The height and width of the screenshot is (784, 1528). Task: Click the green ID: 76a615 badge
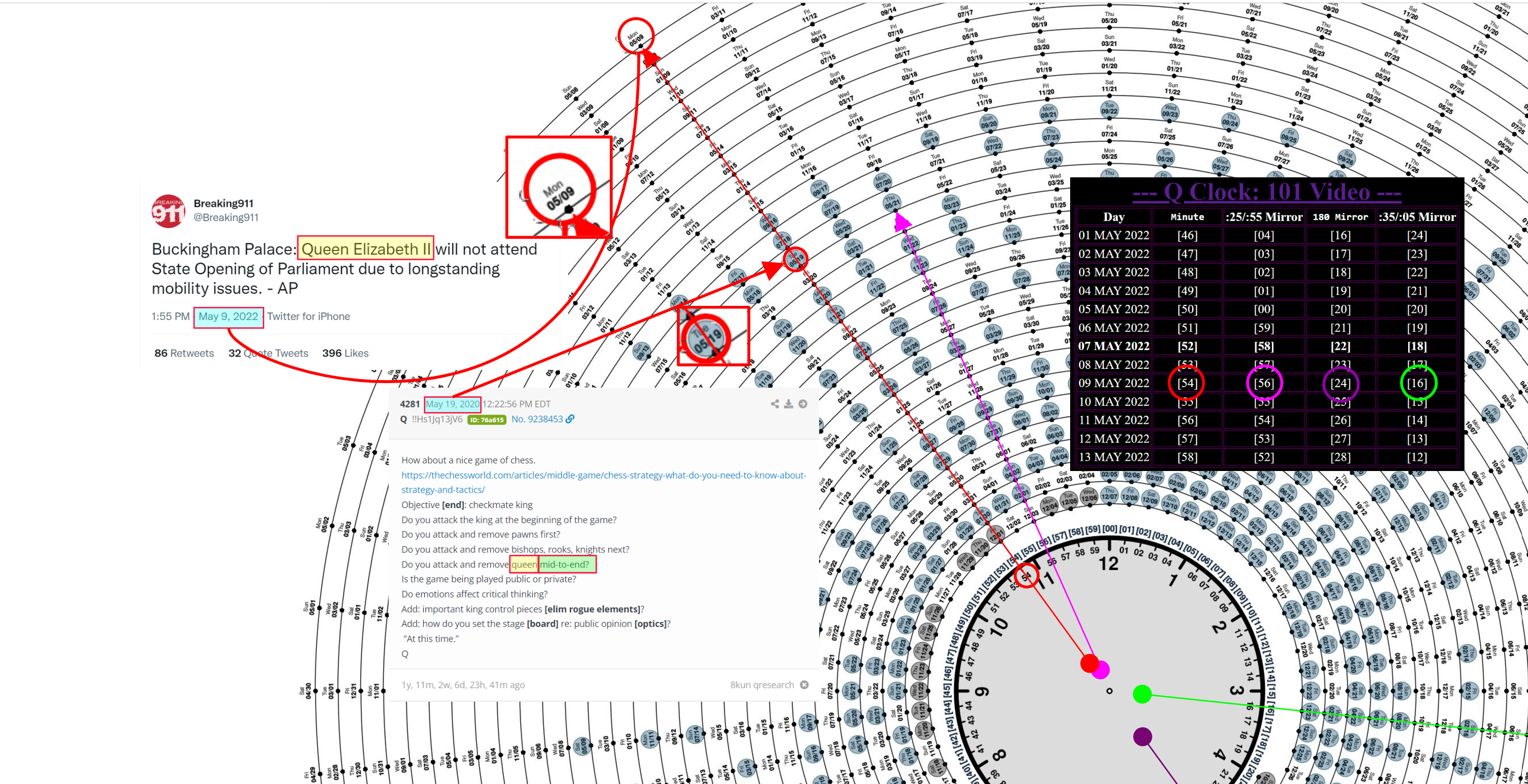pos(486,420)
